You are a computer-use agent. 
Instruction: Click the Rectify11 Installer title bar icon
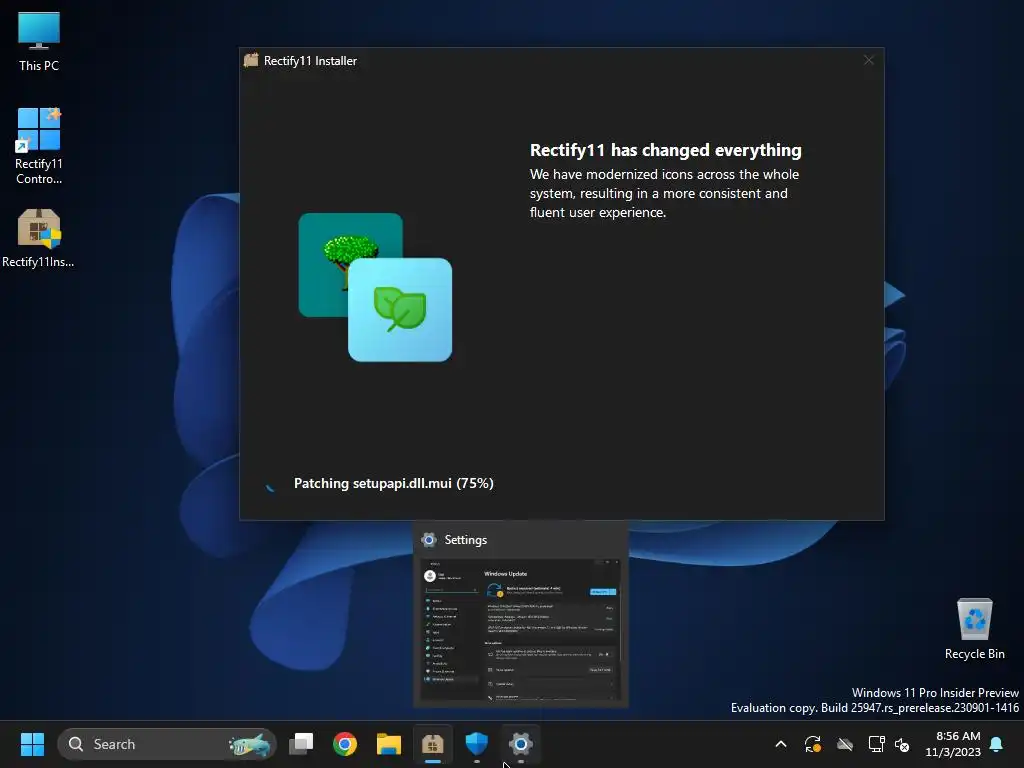251,61
